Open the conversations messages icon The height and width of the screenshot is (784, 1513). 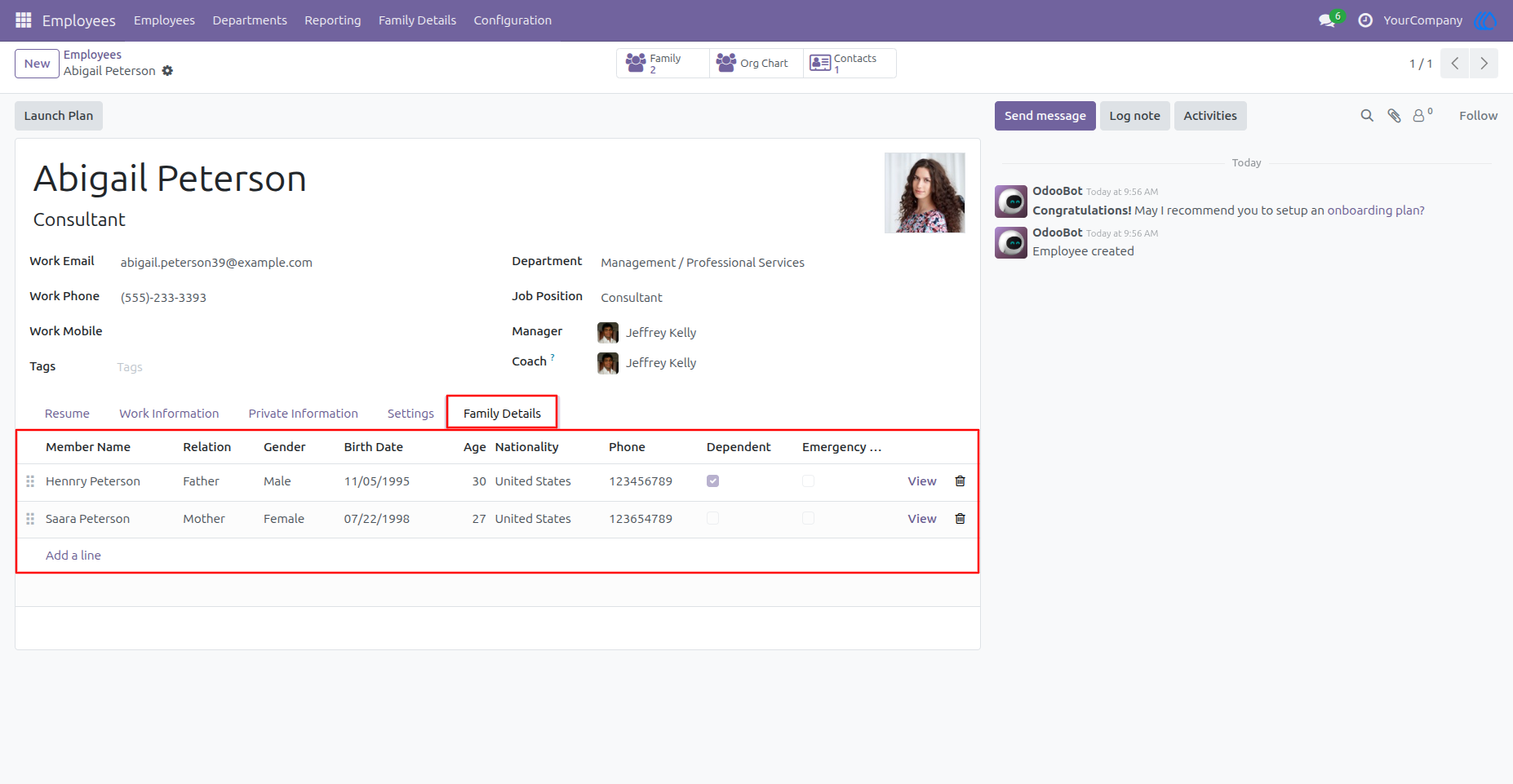pos(1327,20)
